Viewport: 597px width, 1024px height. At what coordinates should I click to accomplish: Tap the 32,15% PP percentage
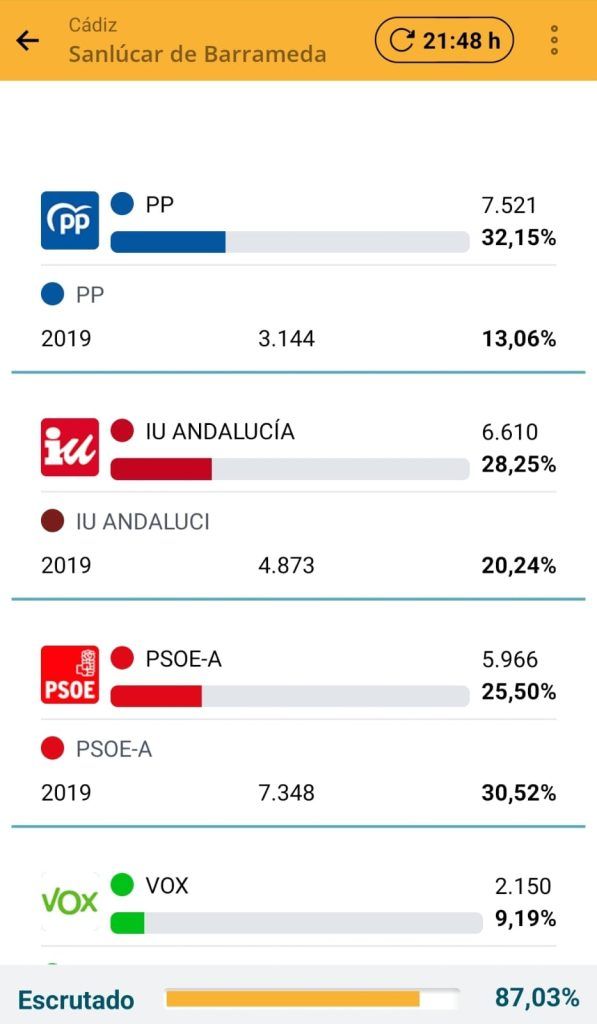click(x=519, y=237)
